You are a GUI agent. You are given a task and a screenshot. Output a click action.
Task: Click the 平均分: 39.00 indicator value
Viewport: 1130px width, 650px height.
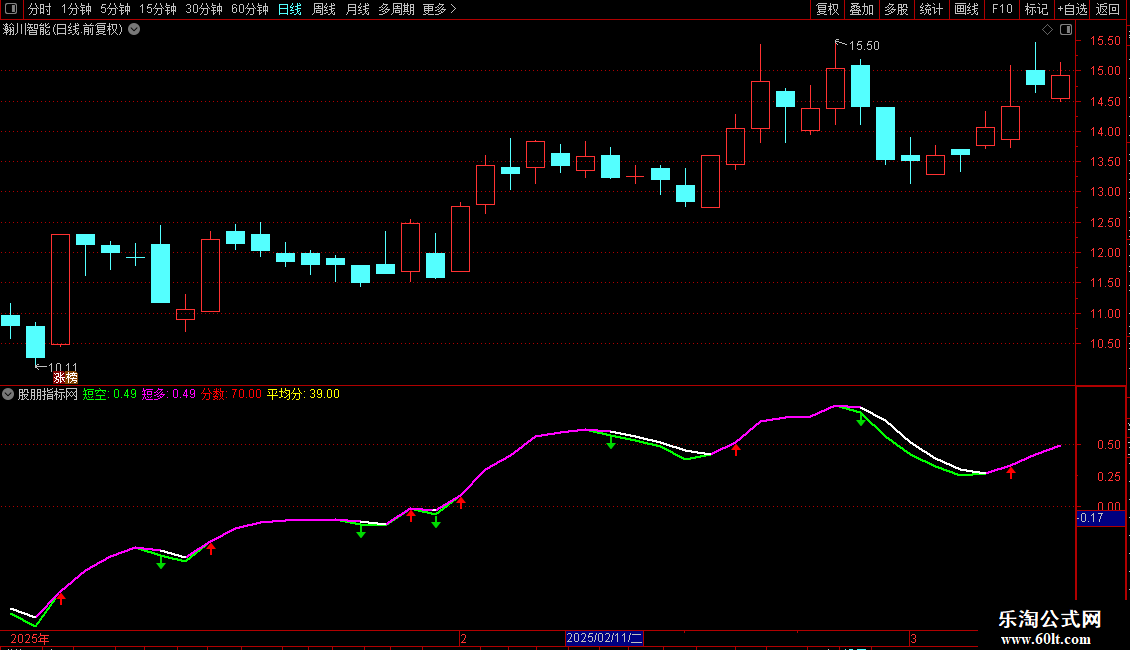(303, 394)
